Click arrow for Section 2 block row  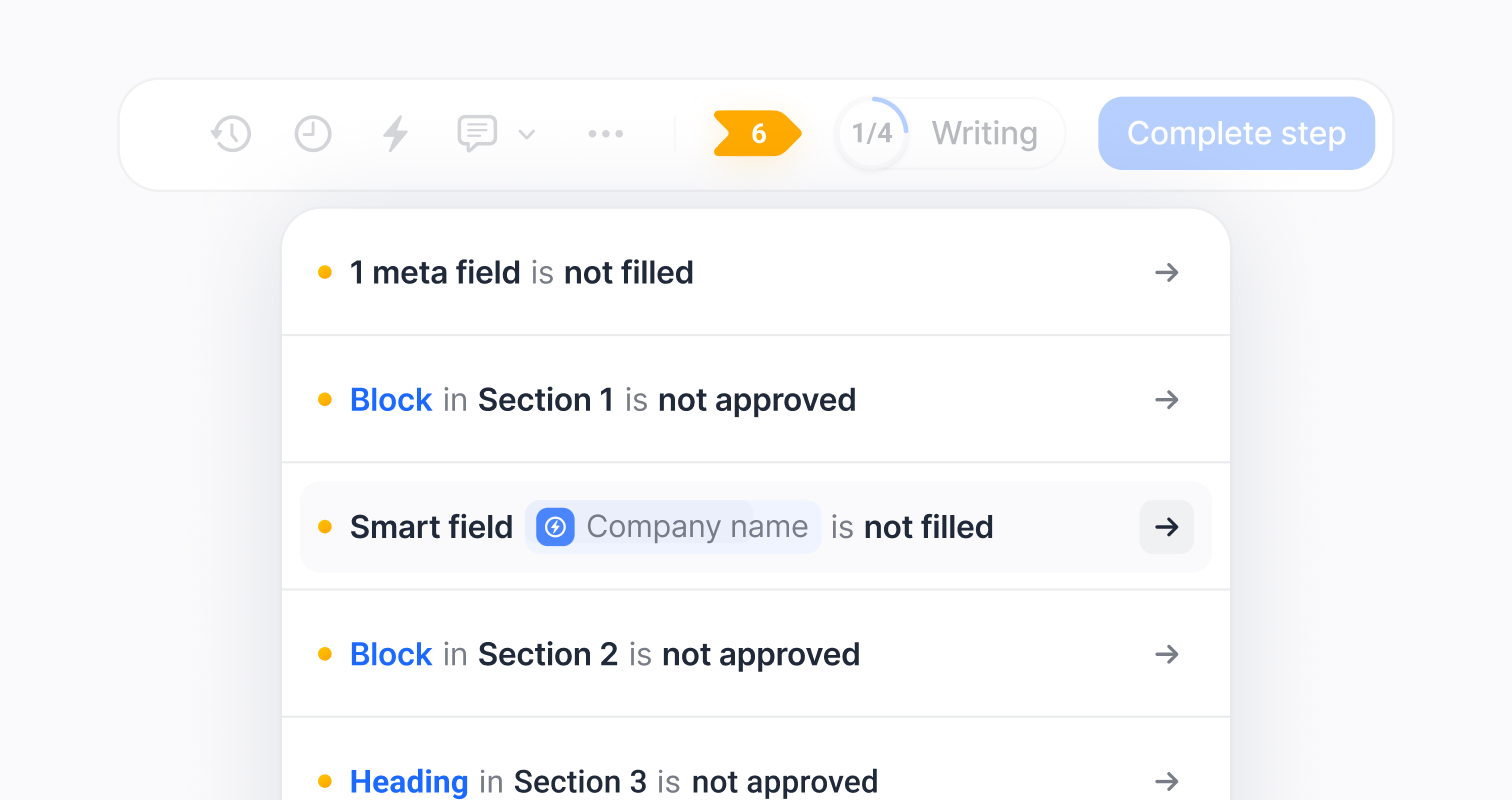pyautogui.click(x=1167, y=654)
